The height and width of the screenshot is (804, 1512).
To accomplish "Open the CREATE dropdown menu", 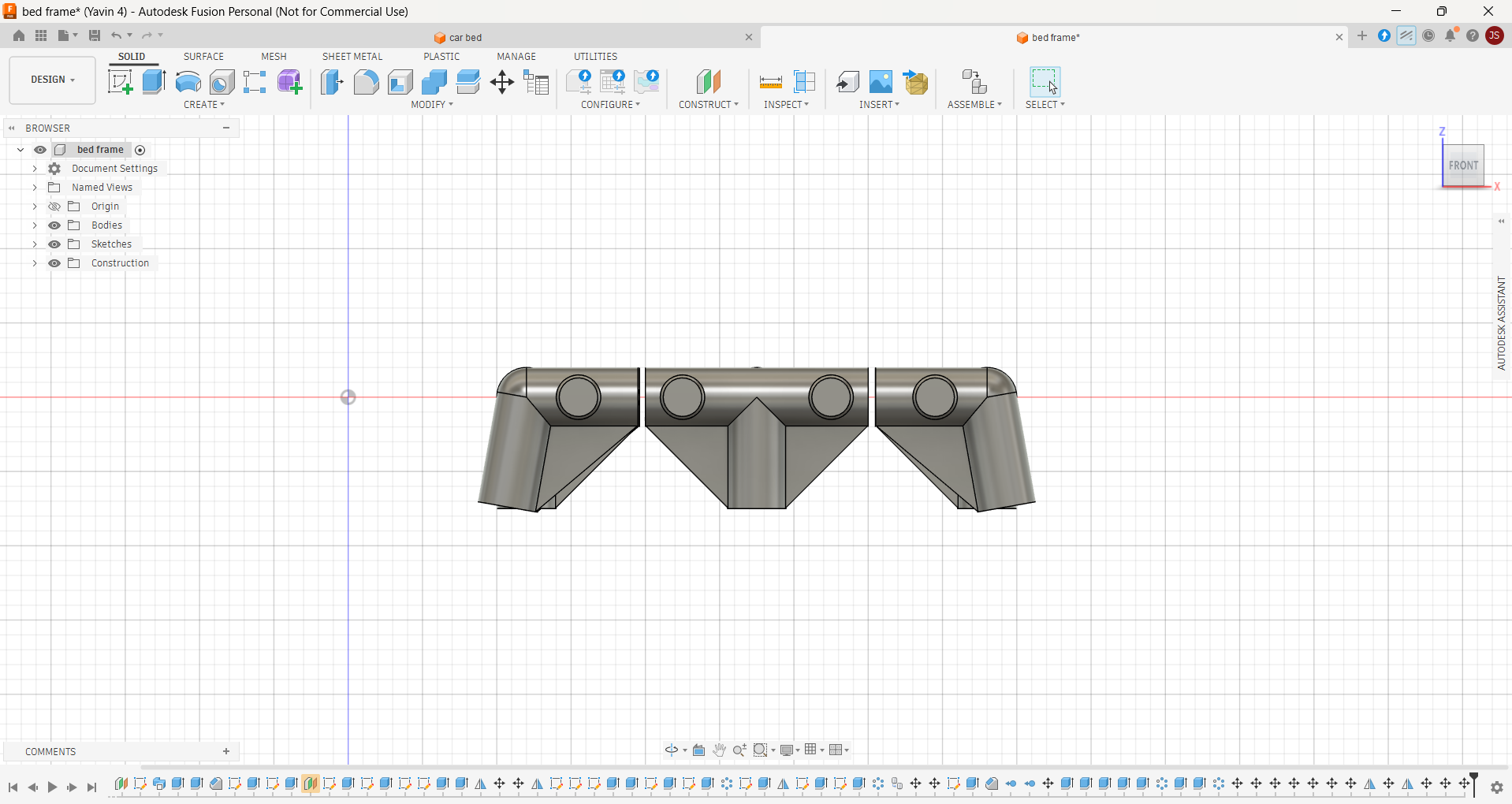I will [x=204, y=104].
